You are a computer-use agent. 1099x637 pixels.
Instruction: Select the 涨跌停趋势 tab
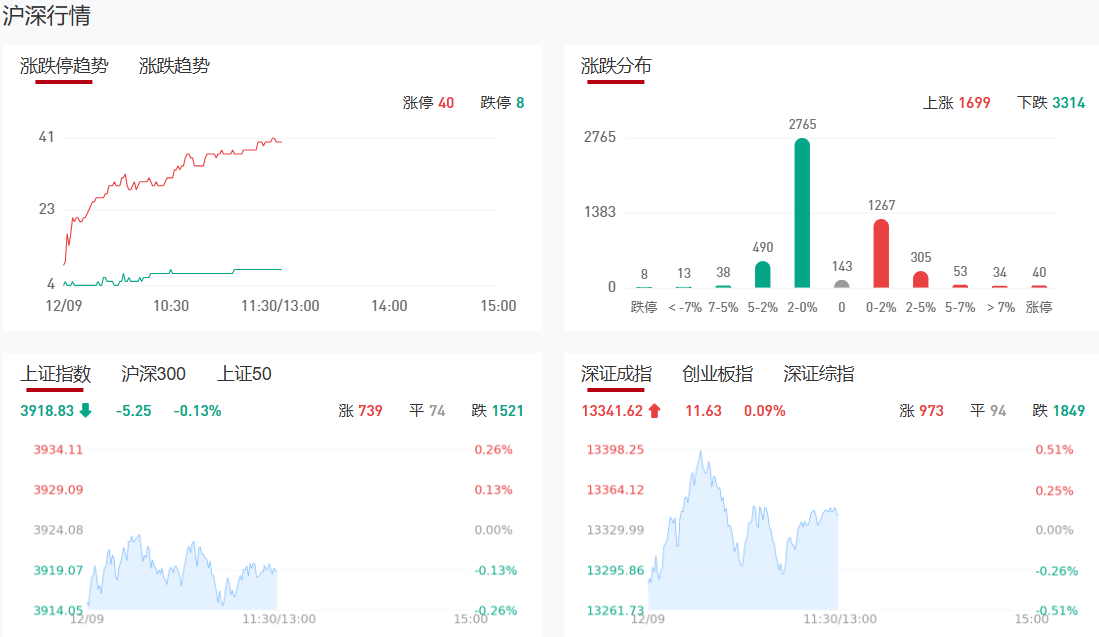pyautogui.click(x=64, y=66)
